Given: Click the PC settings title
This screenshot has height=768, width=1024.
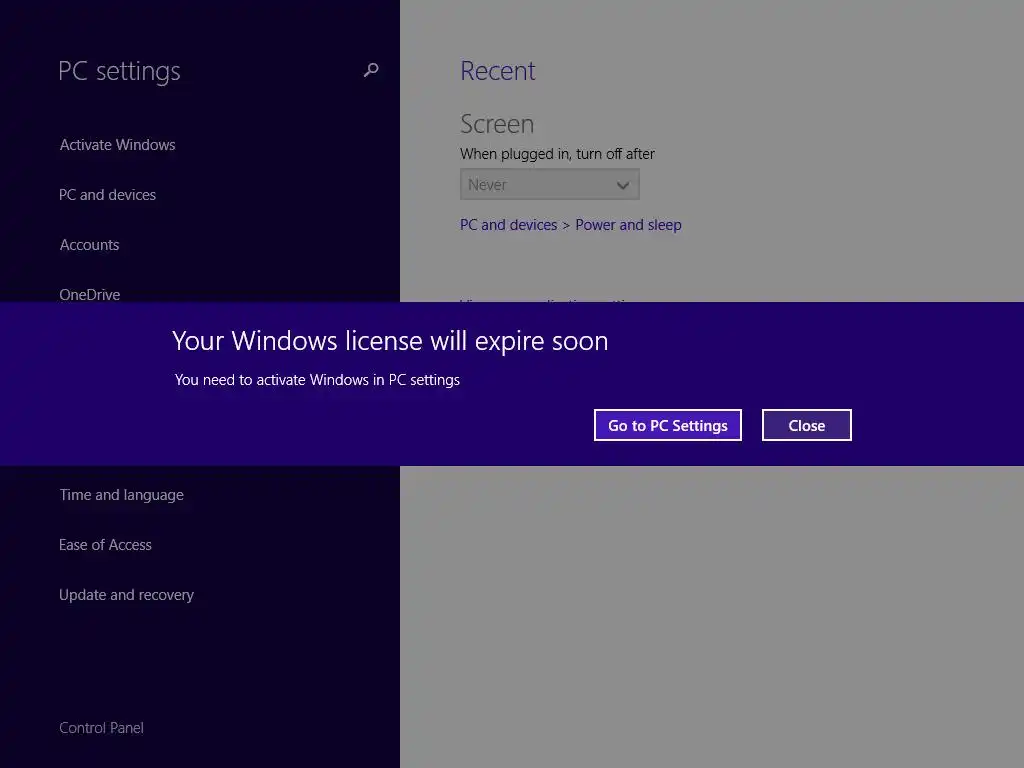Looking at the screenshot, I should coord(119,71).
